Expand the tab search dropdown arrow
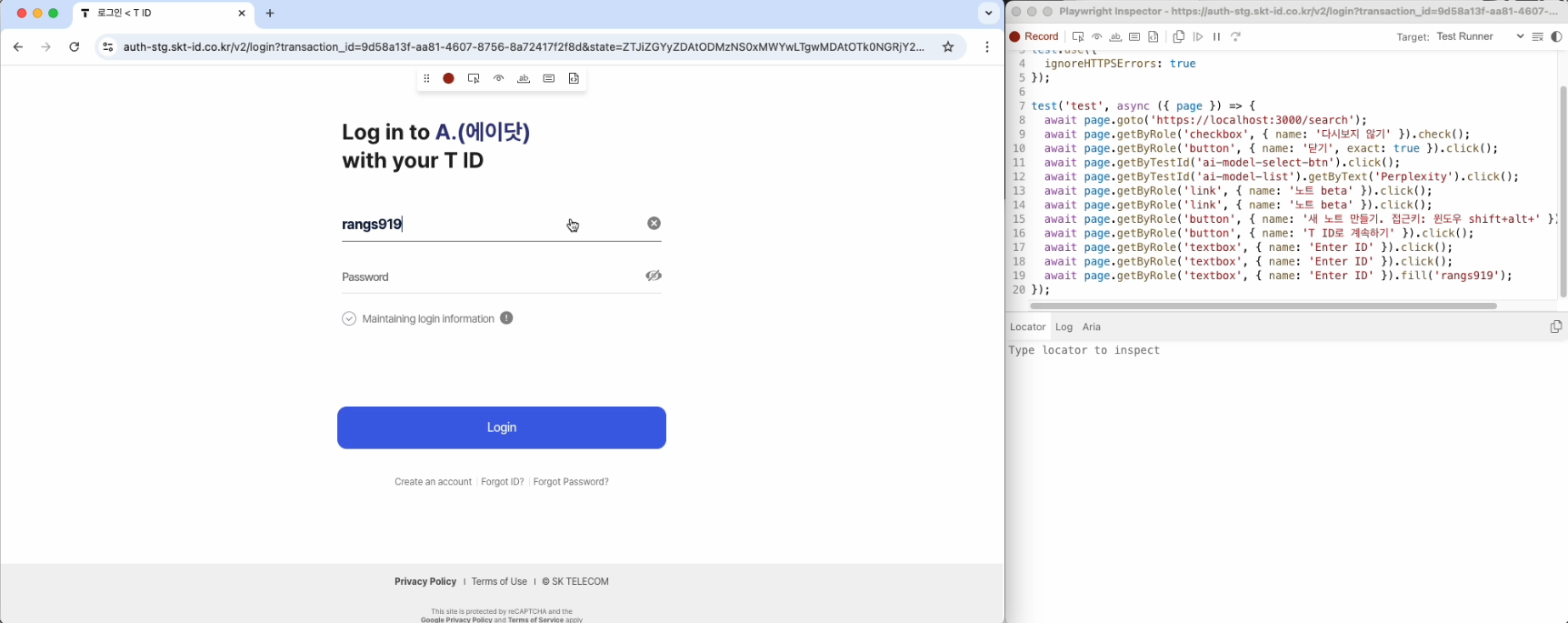 coord(989,14)
